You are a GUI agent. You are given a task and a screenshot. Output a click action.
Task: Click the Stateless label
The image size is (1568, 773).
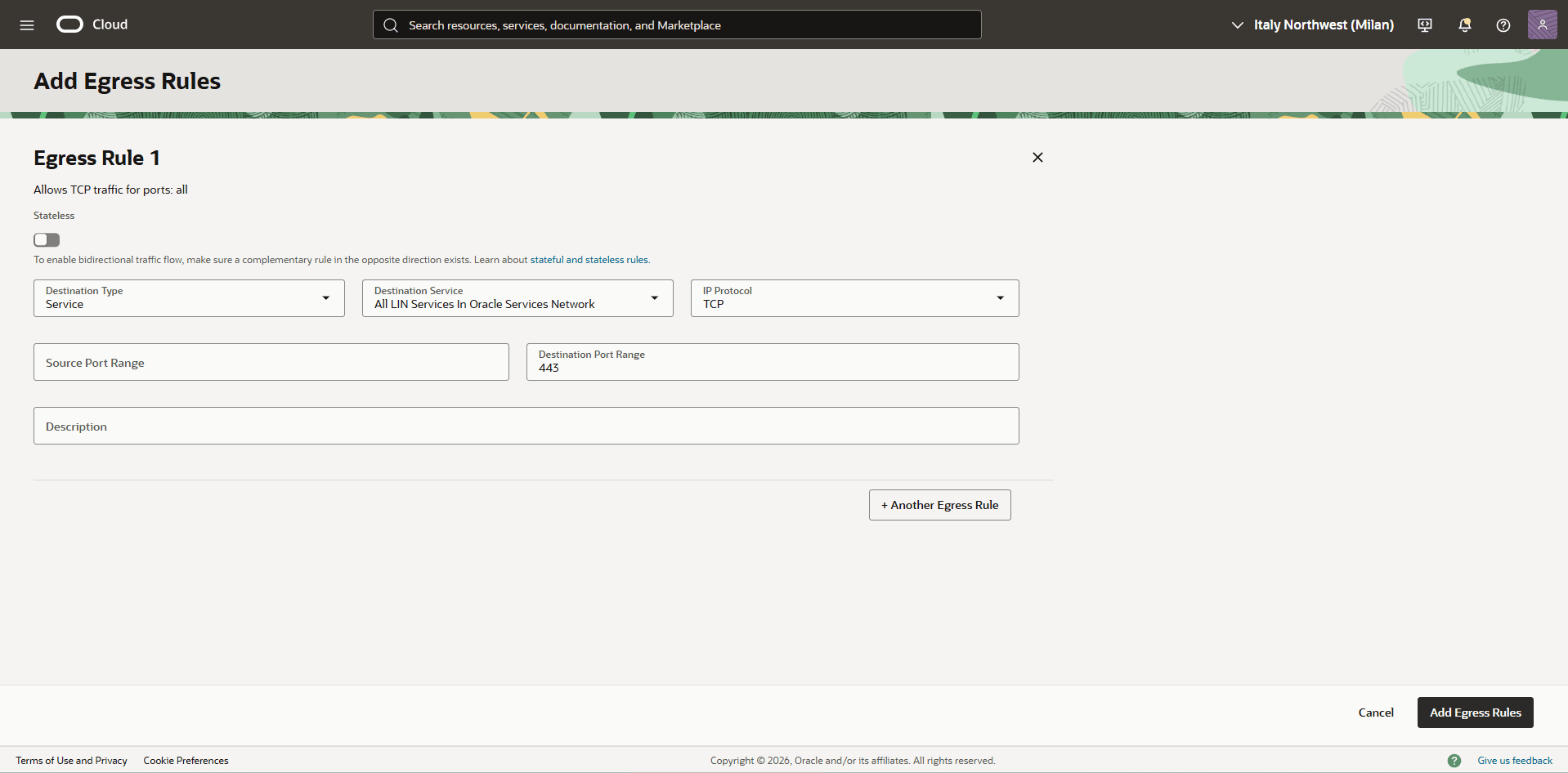coord(54,216)
